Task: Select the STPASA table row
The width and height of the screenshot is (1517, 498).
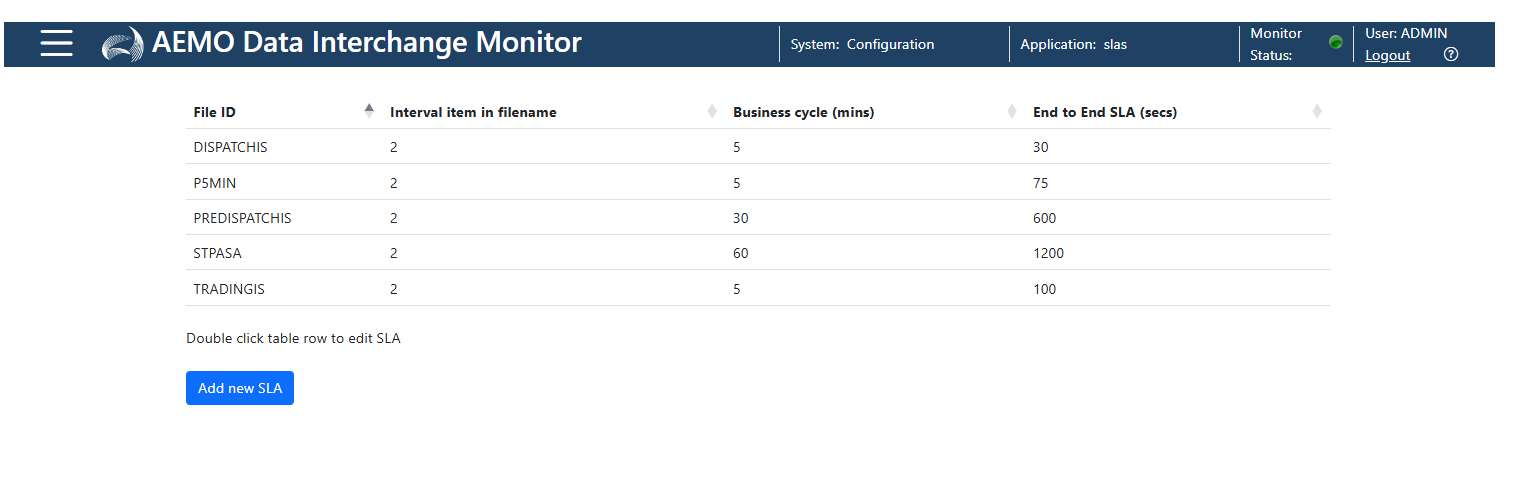Action: [758, 253]
